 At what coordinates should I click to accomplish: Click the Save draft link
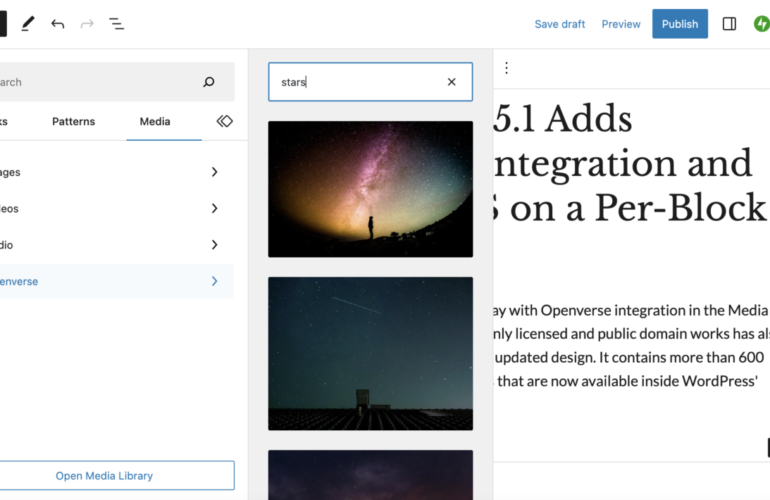(x=559, y=24)
